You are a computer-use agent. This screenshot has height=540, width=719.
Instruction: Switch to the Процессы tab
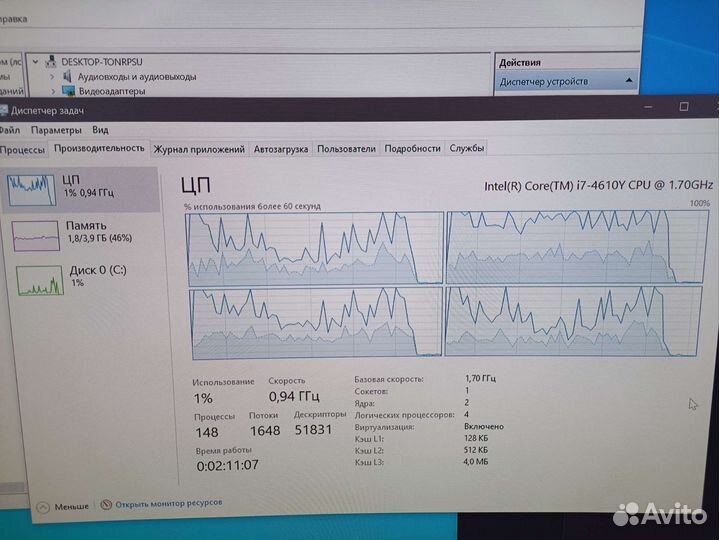(22, 150)
